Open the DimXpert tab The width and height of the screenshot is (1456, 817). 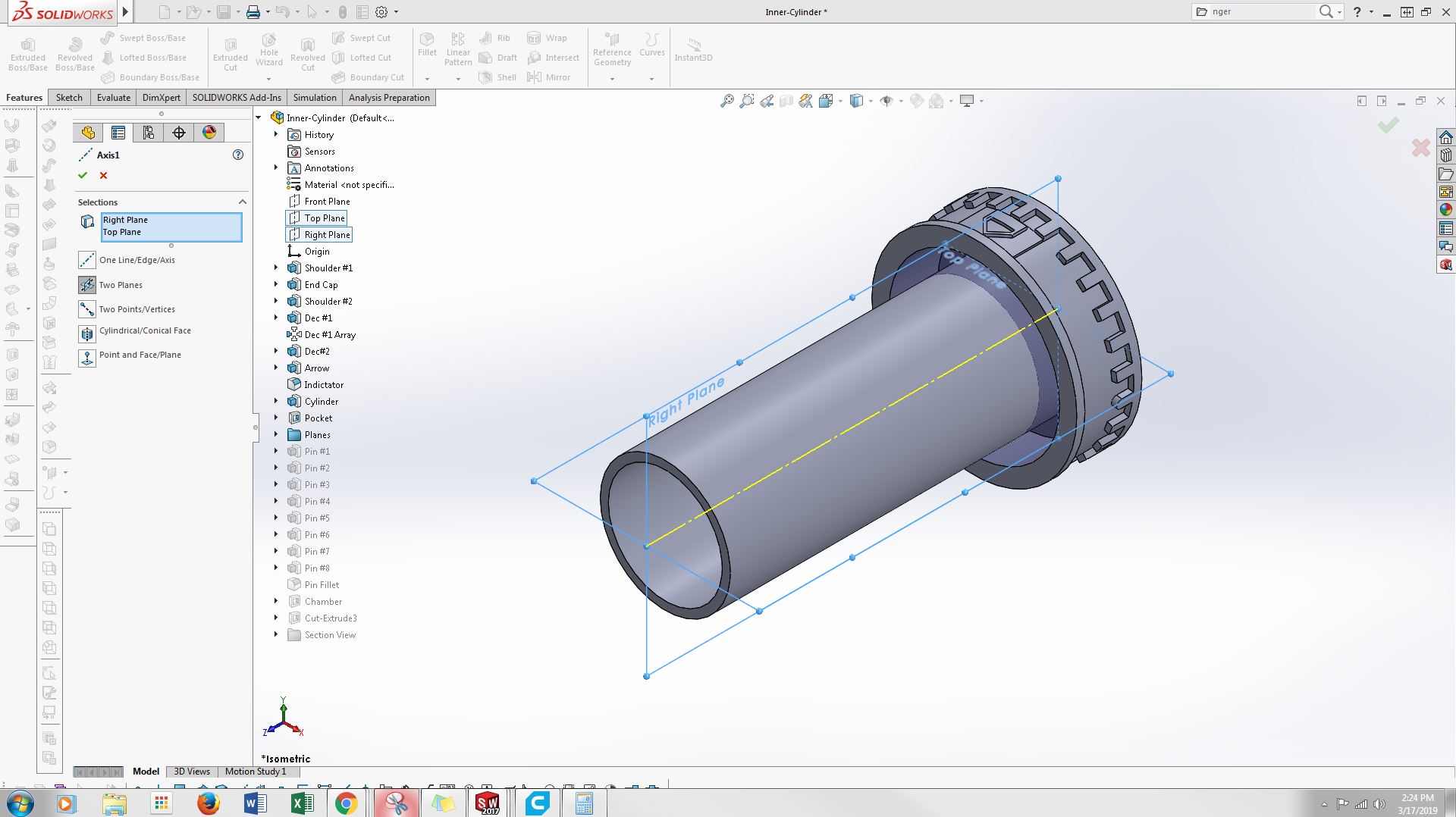pyautogui.click(x=162, y=98)
